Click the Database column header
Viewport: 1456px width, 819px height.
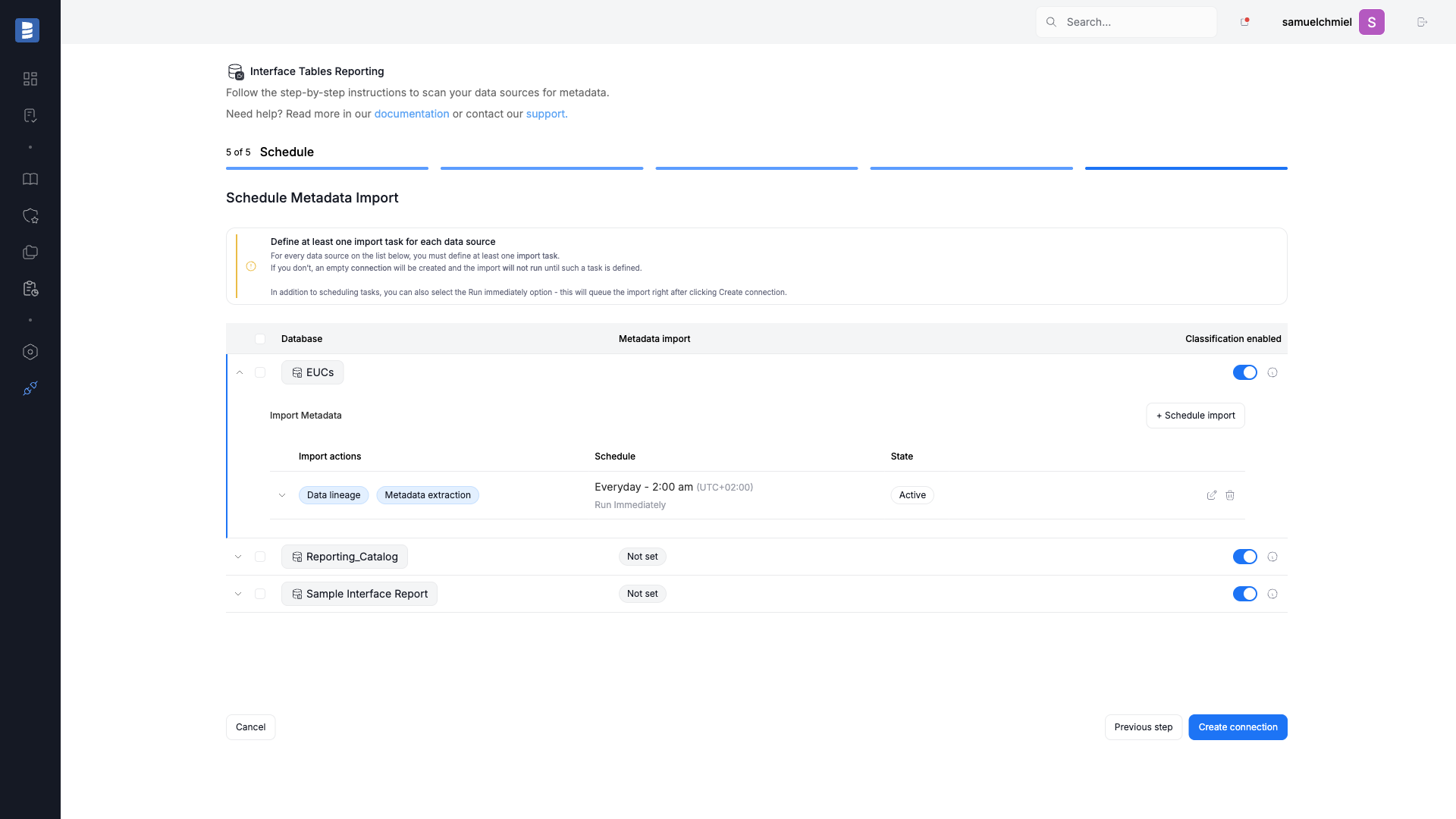[x=302, y=339]
